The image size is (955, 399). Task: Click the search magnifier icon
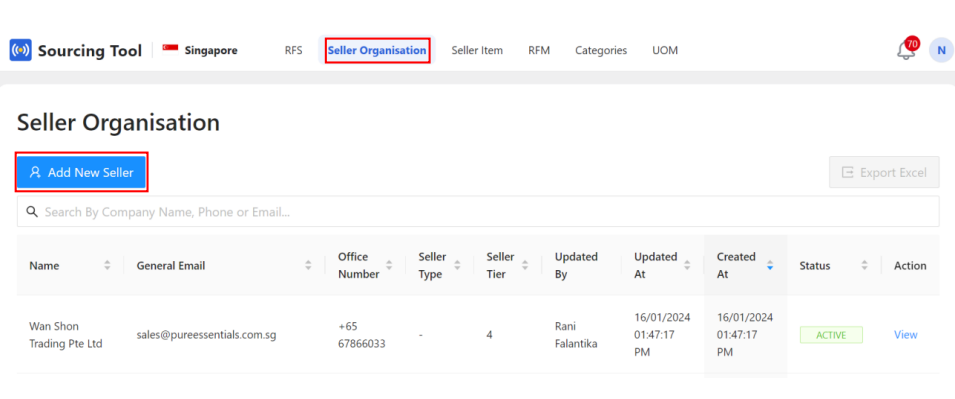tap(32, 211)
